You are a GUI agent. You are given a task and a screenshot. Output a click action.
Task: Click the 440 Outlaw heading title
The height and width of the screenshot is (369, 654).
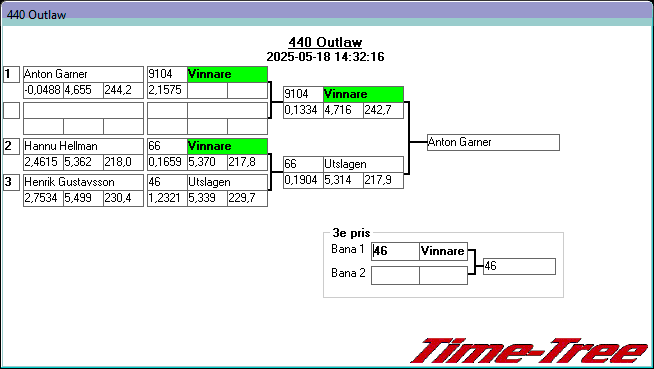point(325,42)
